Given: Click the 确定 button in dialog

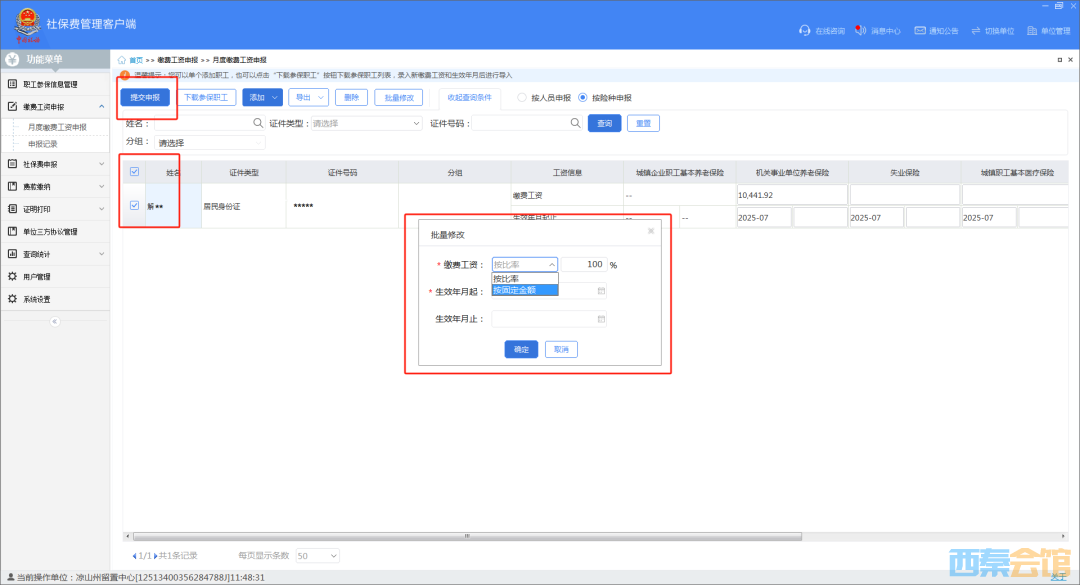Looking at the screenshot, I should coord(521,350).
